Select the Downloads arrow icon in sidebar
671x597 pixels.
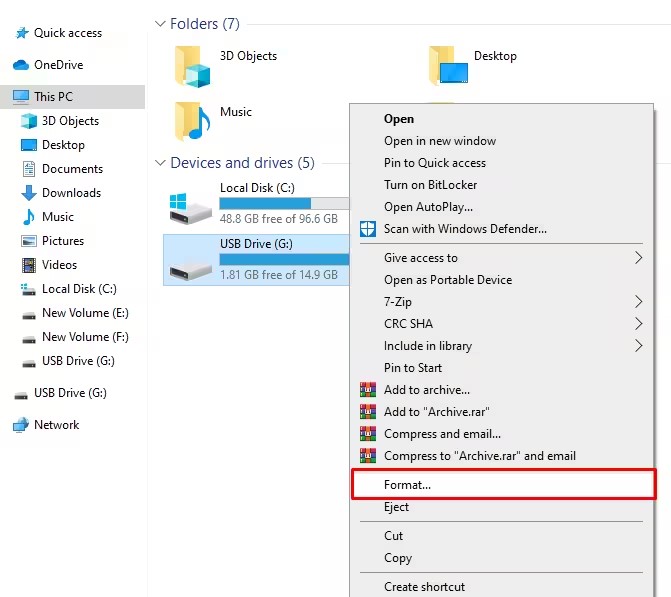[28, 193]
